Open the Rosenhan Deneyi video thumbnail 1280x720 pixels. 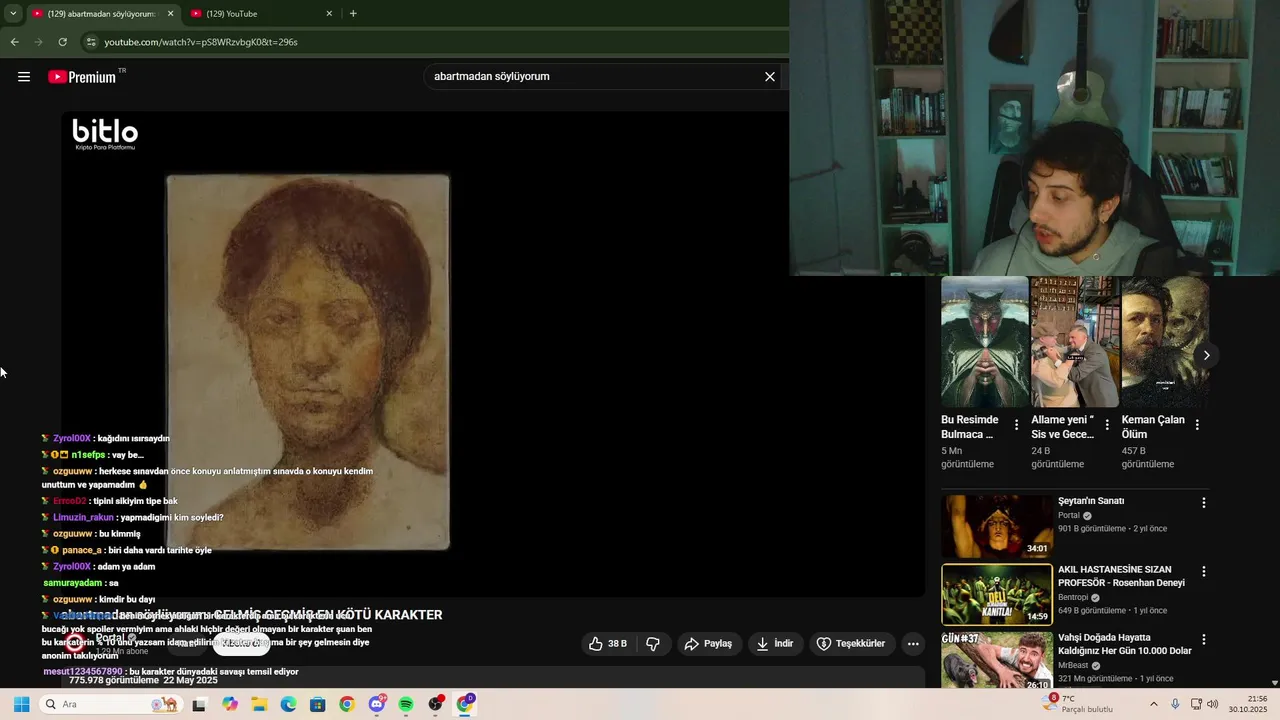point(996,595)
